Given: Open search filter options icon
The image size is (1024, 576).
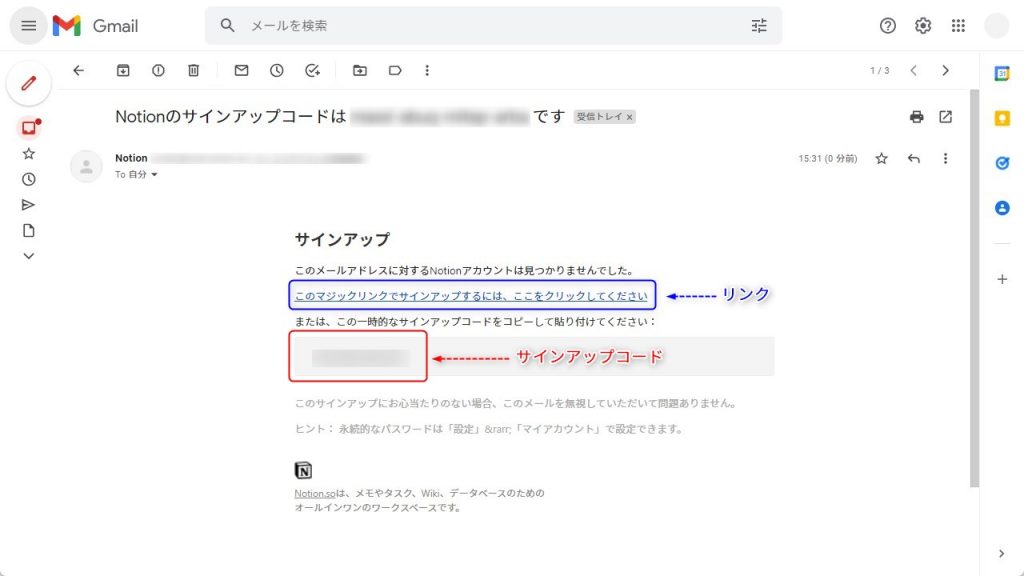Looking at the screenshot, I should tap(759, 25).
